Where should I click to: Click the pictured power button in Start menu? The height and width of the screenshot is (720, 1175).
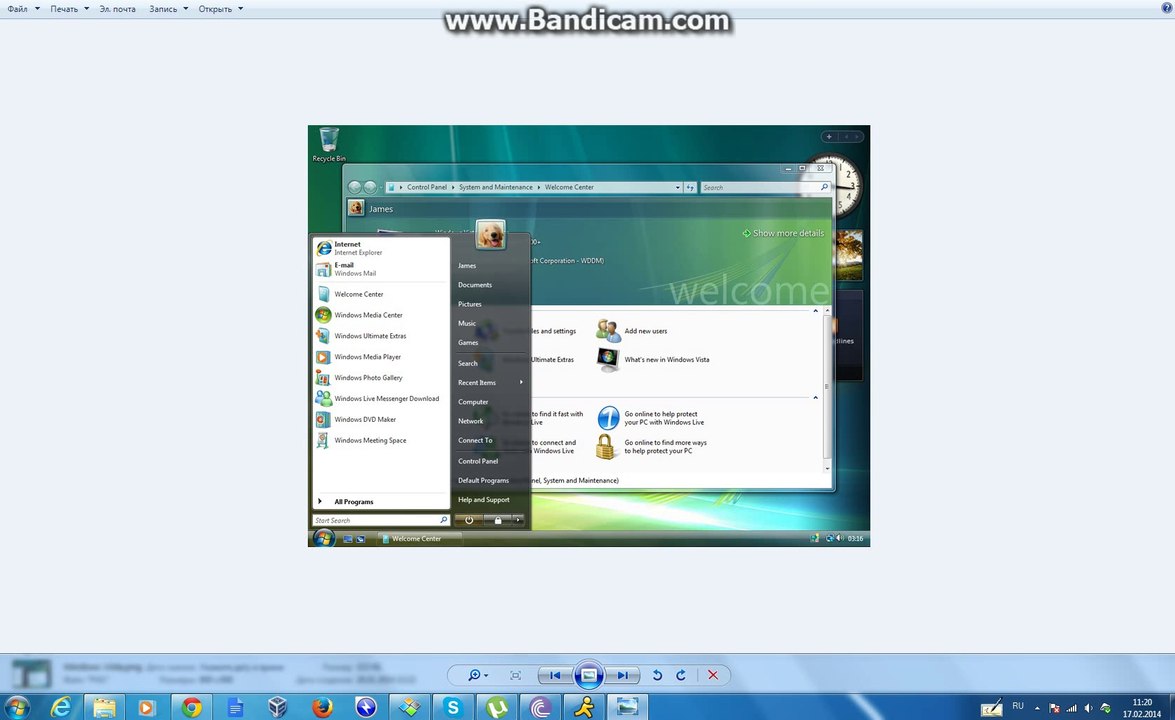tap(469, 520)
